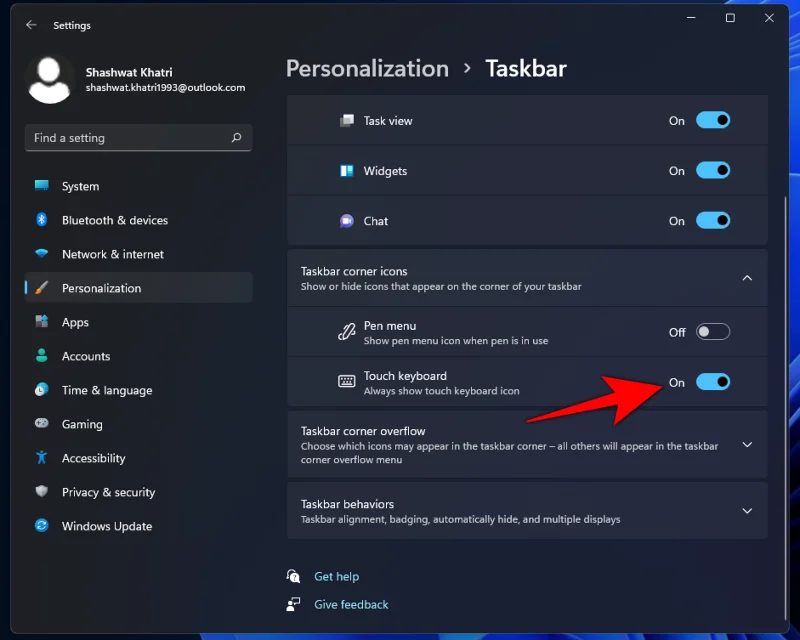Open the Get help link
The height and width of the screenshot is (640, 800).
337,576
